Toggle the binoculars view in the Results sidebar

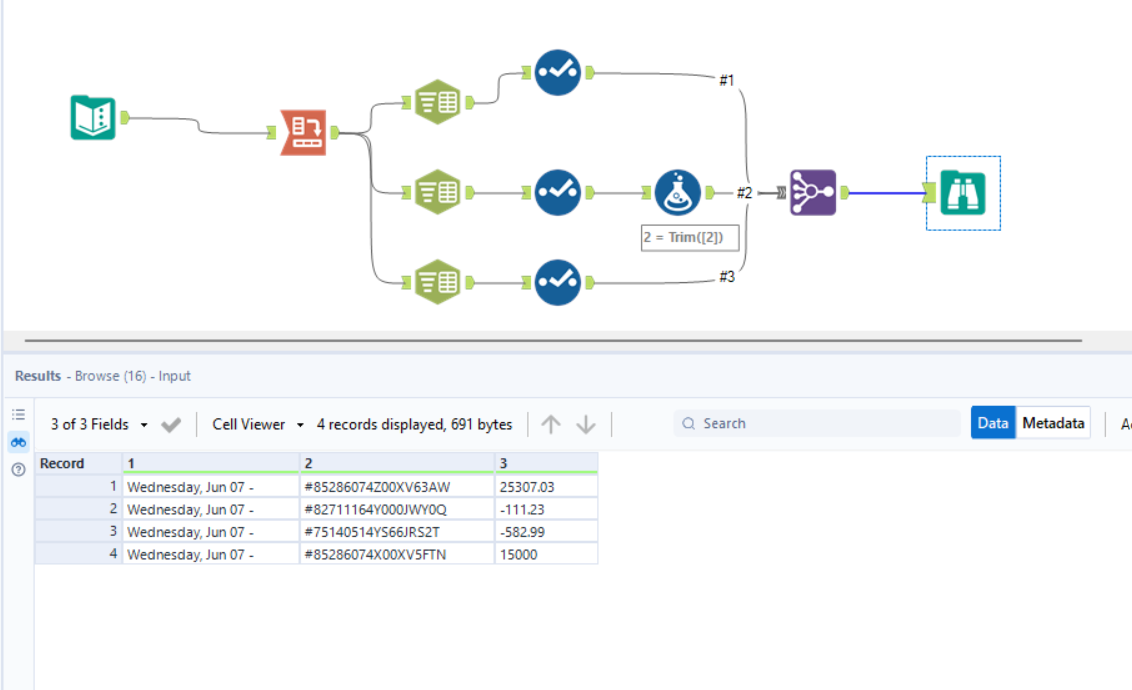coord(18,441)
